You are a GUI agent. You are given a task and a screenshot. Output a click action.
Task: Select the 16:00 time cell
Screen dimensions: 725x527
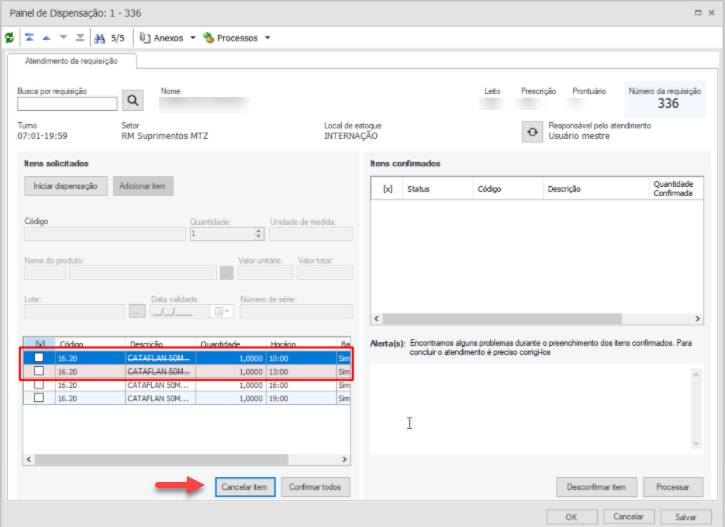click(301, 385)
